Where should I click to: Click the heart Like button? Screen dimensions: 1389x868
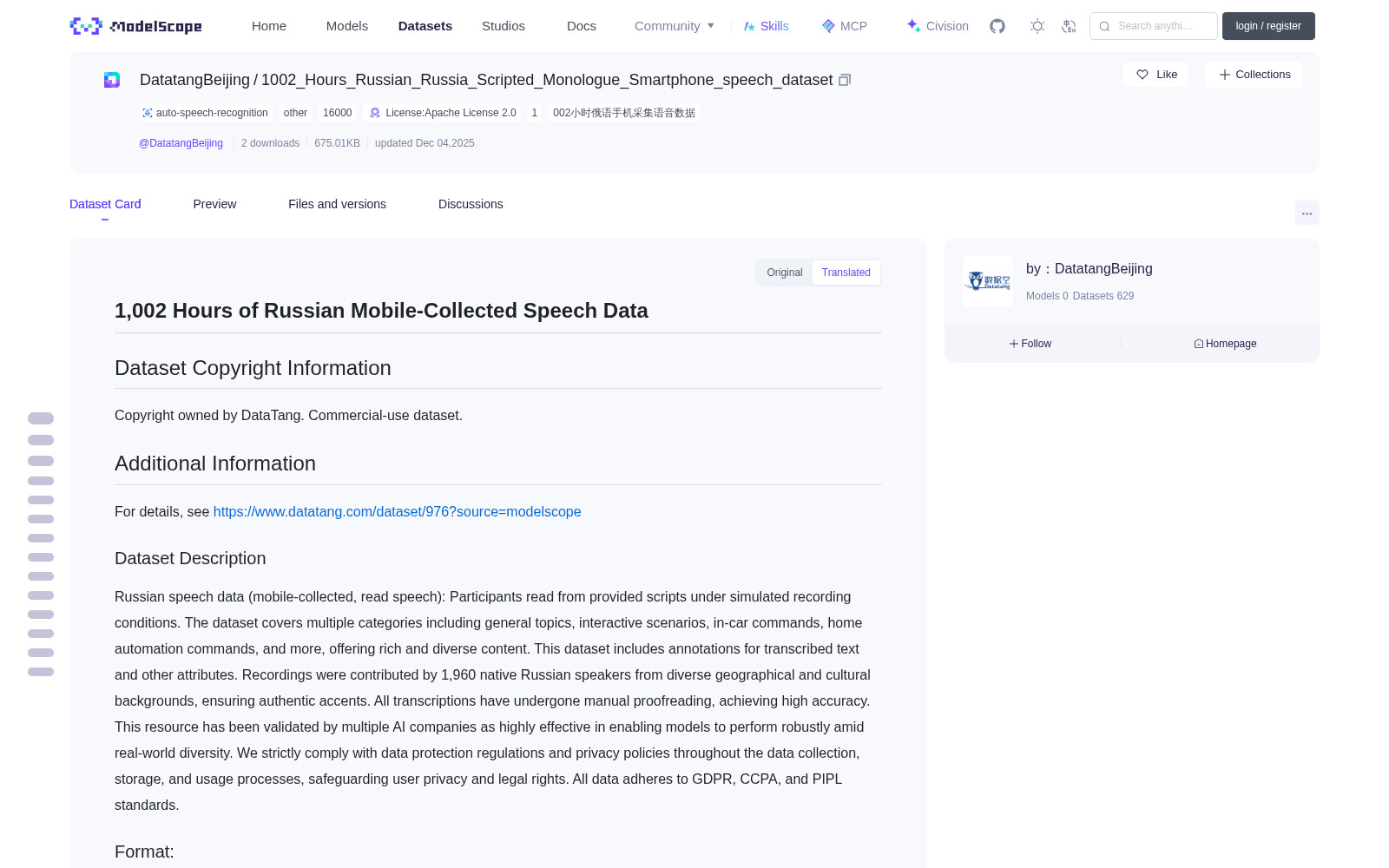click(x=1155, y=75)
